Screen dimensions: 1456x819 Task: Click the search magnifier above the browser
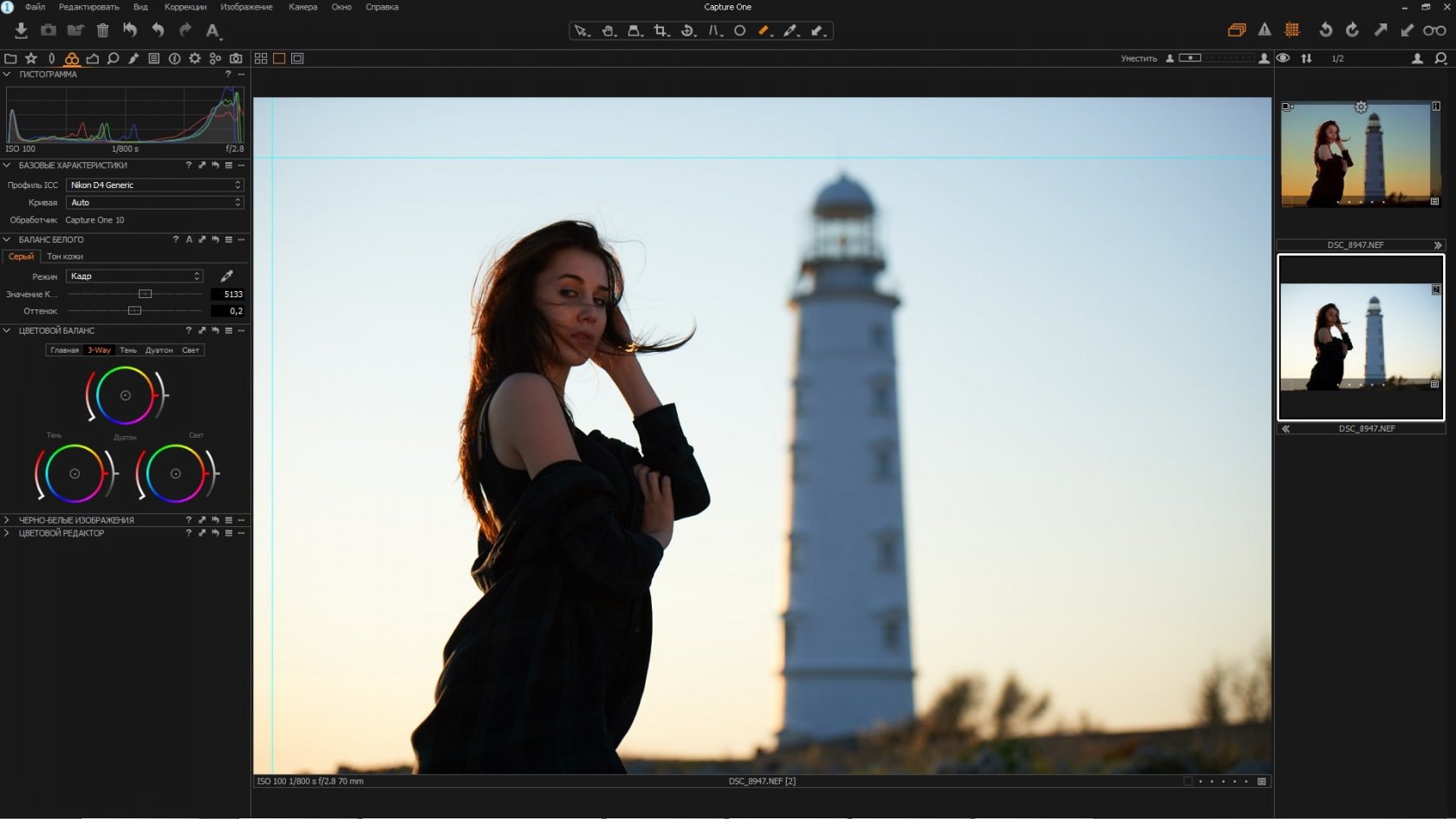point(1440,58)
